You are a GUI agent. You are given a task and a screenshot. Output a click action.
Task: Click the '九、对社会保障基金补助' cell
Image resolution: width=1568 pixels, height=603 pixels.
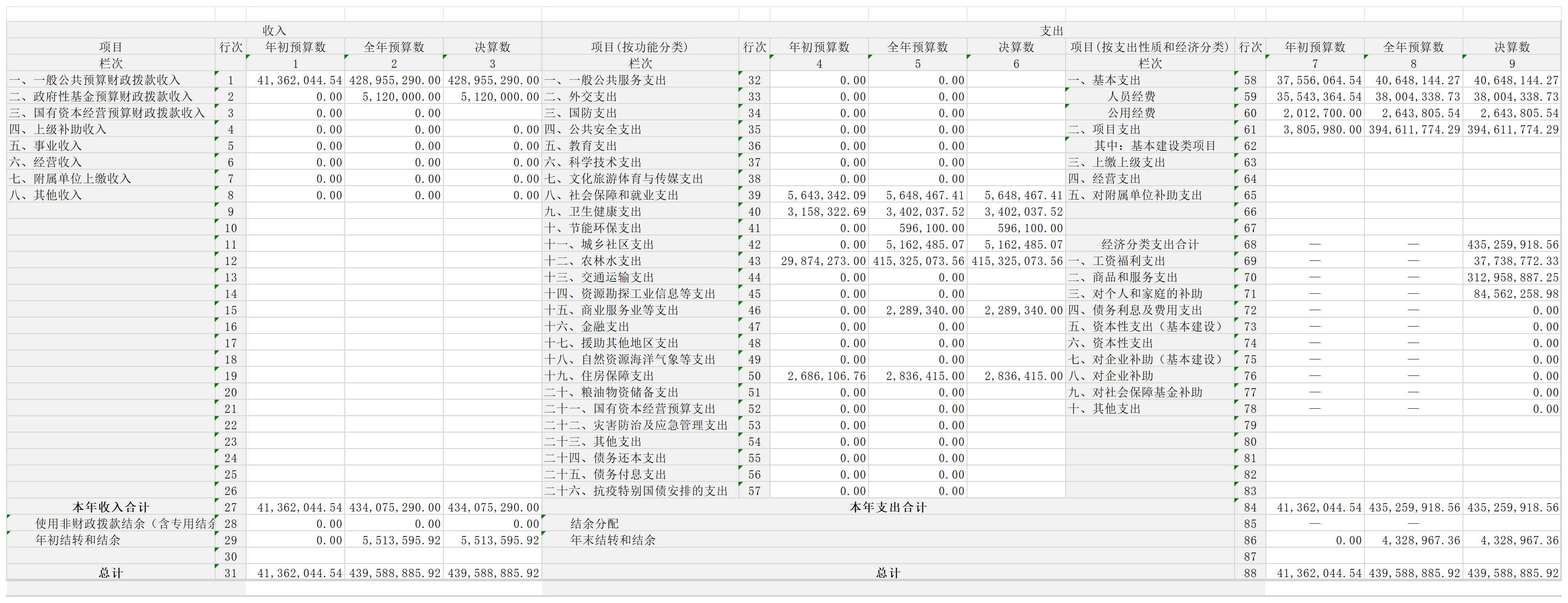(x=1150, y=392)
